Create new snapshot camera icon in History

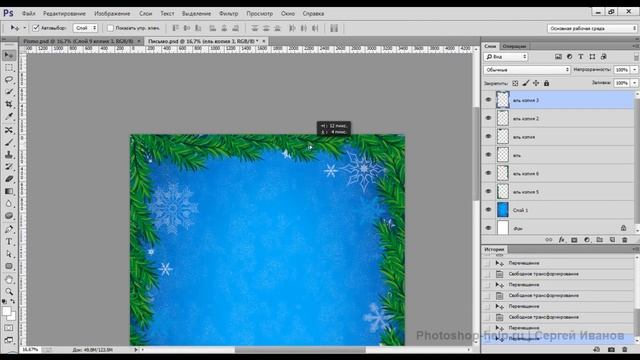[611, 350]
